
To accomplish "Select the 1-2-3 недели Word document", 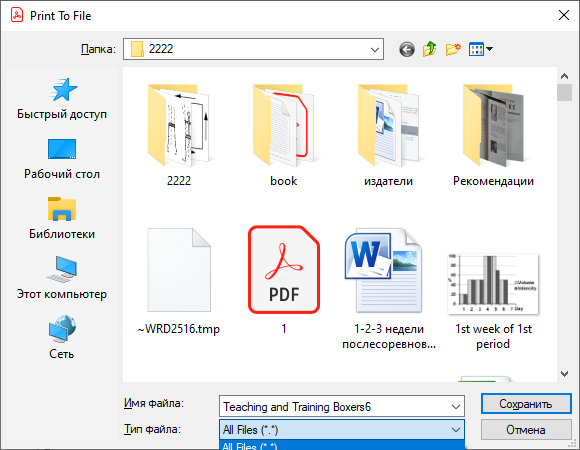I will click(388, 289).
